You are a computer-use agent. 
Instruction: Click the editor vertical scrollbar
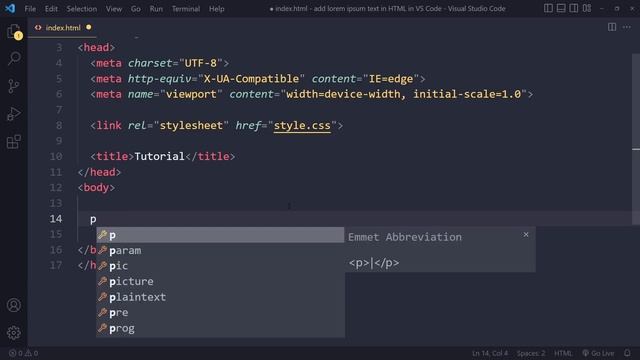click(636, 139)
